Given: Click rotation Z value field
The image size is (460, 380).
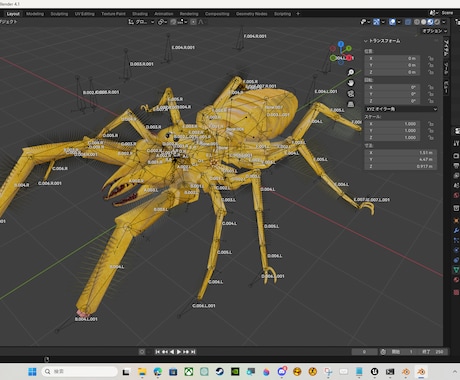Looking at the screenshot, I should point(392,101).
